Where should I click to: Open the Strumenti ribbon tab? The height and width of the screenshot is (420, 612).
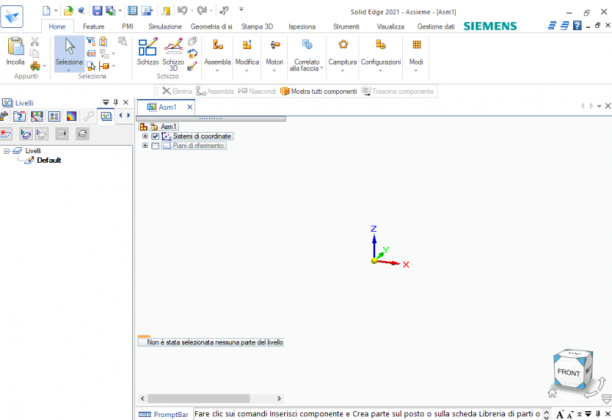click(x=346, y=27)
